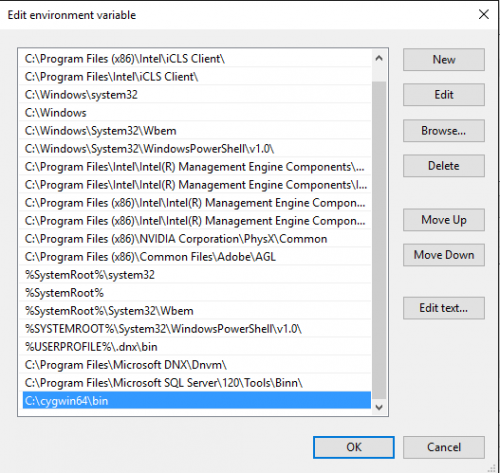Viewport: 500px width, 473px height.
Task: Open the Edit text... view
Action: tap(444, 308)
